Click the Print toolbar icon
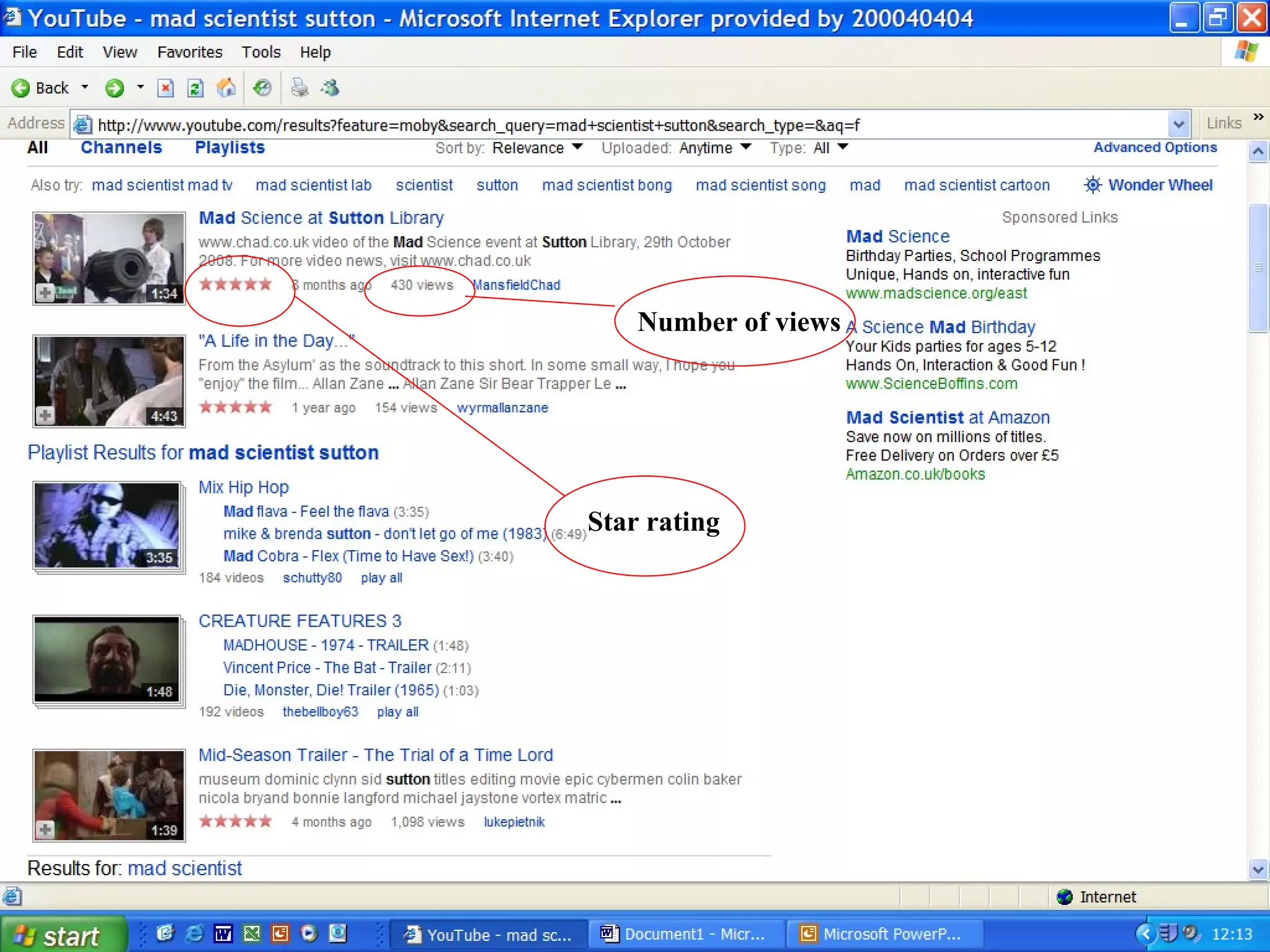Screen dimensions: 1270x952 300,89
